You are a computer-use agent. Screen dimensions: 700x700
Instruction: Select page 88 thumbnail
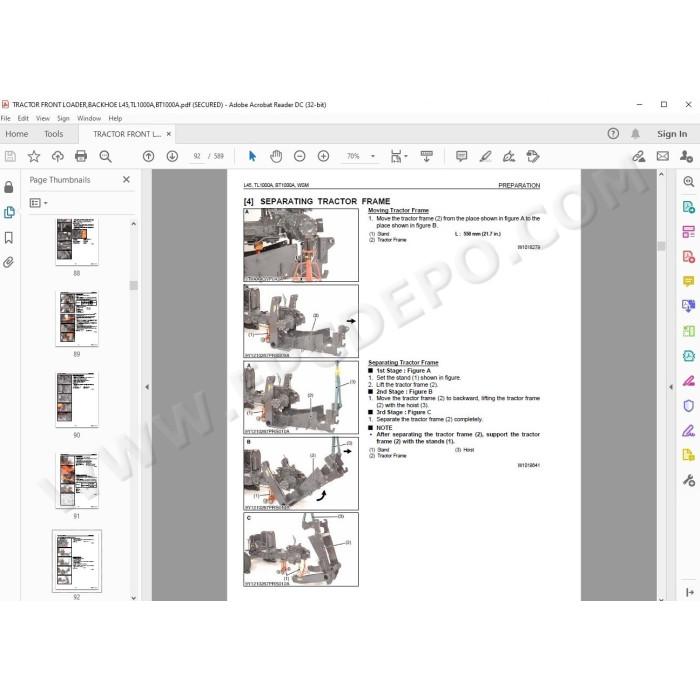coord(77,242)
